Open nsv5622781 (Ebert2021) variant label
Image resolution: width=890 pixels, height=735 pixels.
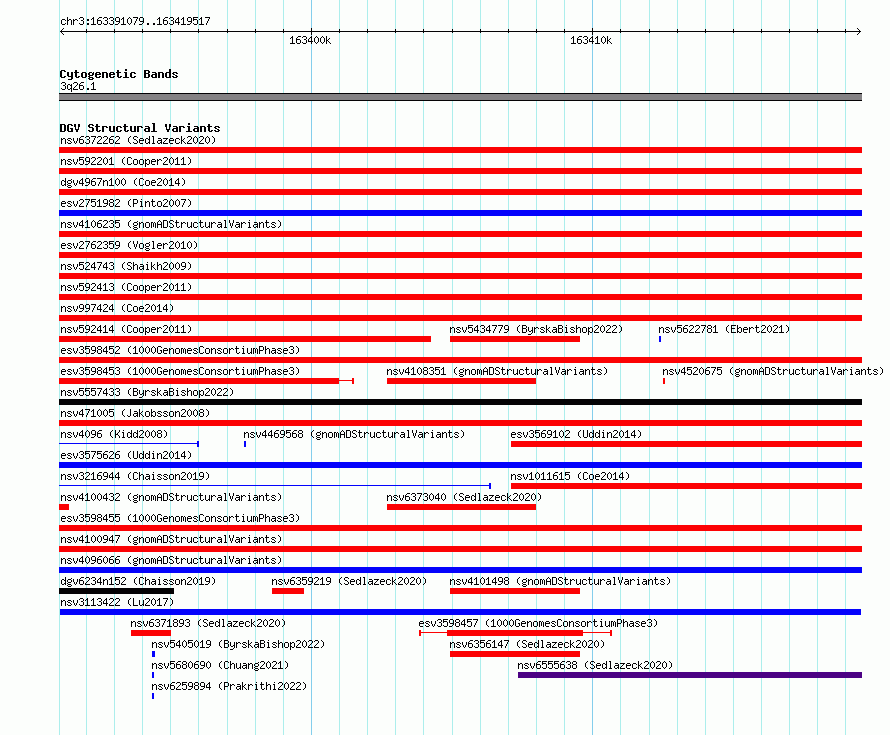[x=724, y=329]
